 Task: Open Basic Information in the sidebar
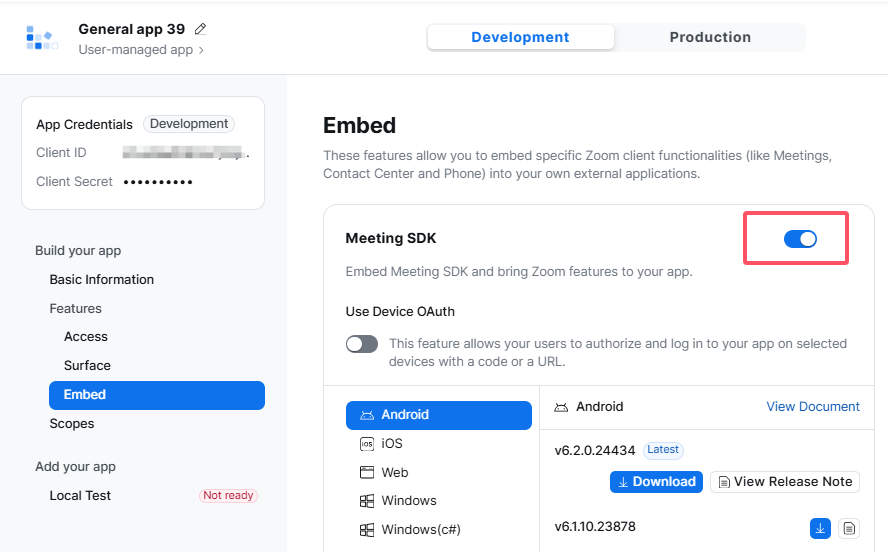pos(102,279)
